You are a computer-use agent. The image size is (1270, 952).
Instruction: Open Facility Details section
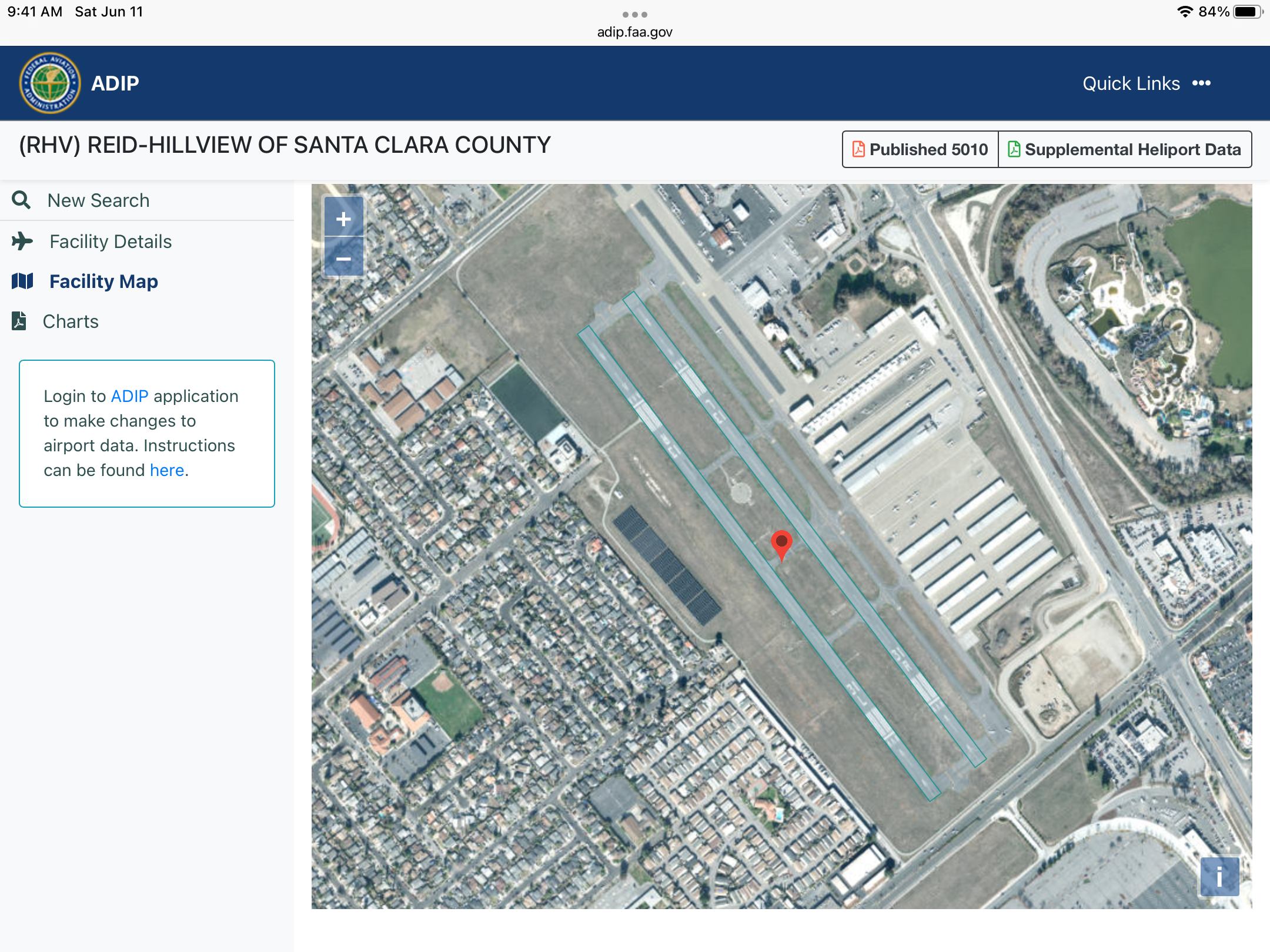click(111, 242)
